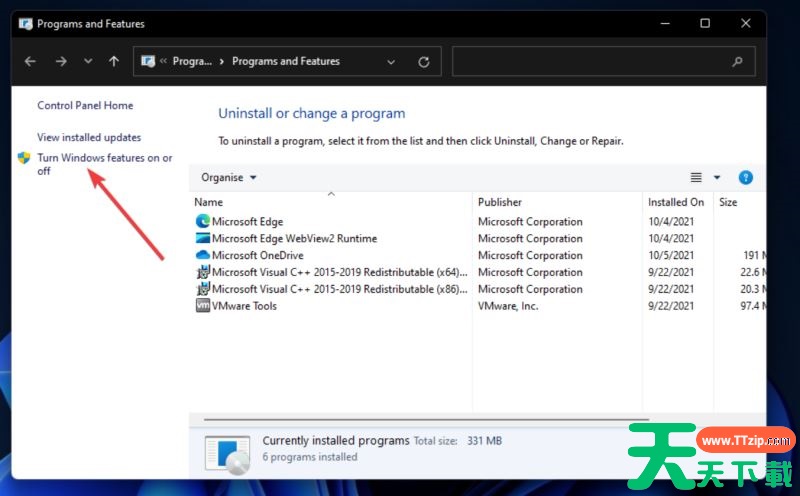Open recent locations dropdown chevron
Viewport: 800px width, 496px height.
click(88, 61)
